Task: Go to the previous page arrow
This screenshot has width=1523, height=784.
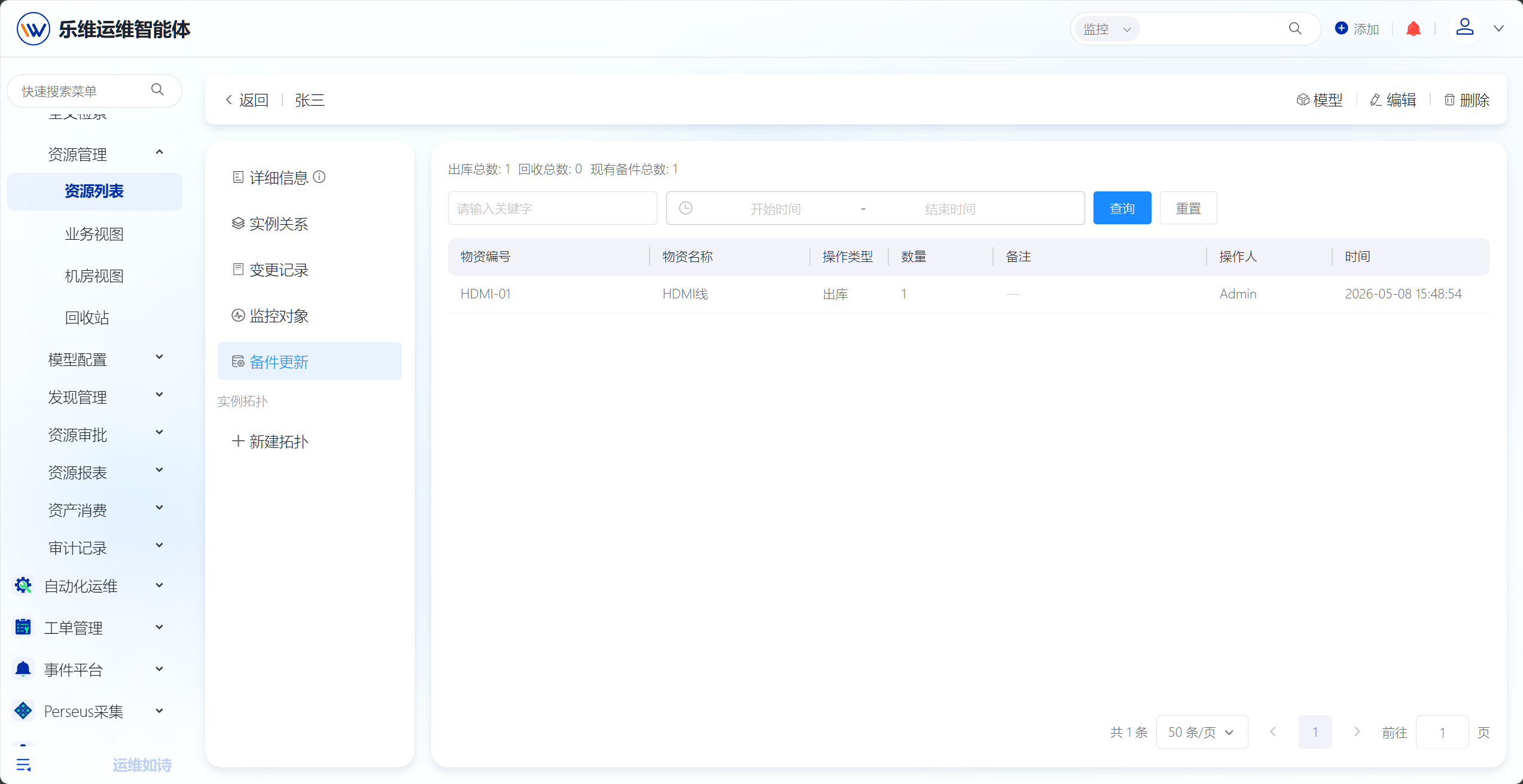Action: pyautogui.click(x=1273, y=731)
